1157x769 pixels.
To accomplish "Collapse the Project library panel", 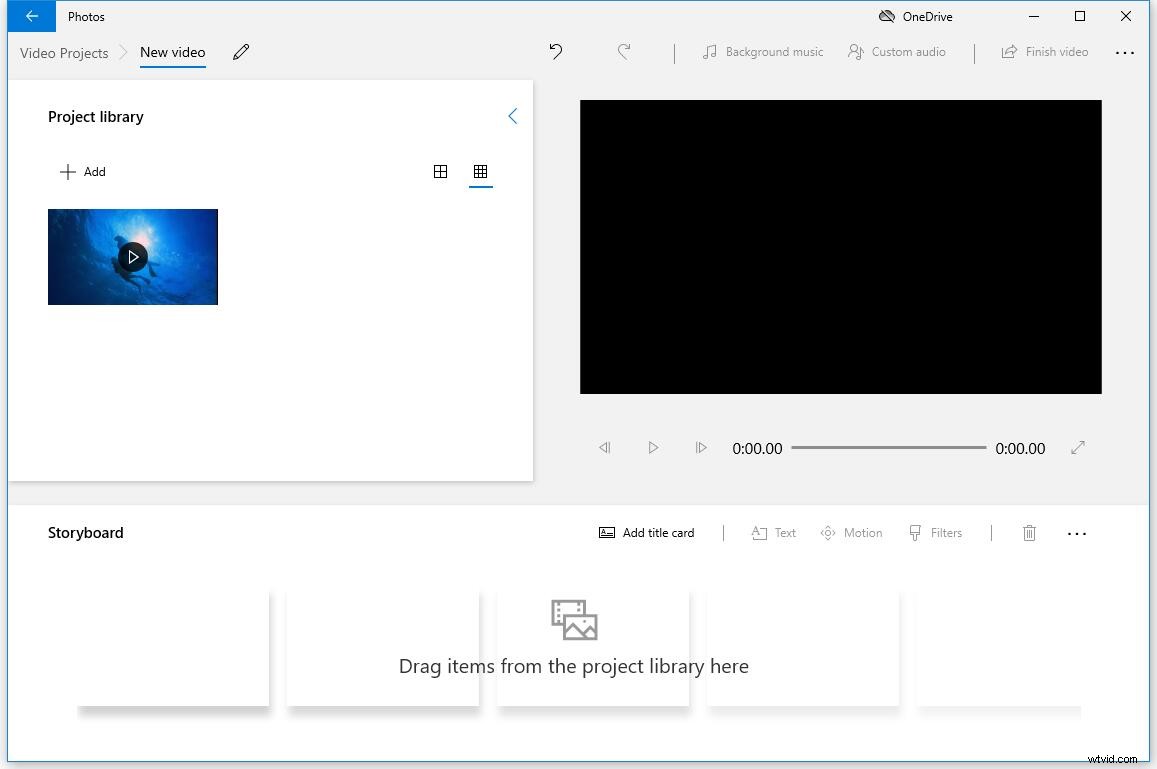I will pos(513,115).
